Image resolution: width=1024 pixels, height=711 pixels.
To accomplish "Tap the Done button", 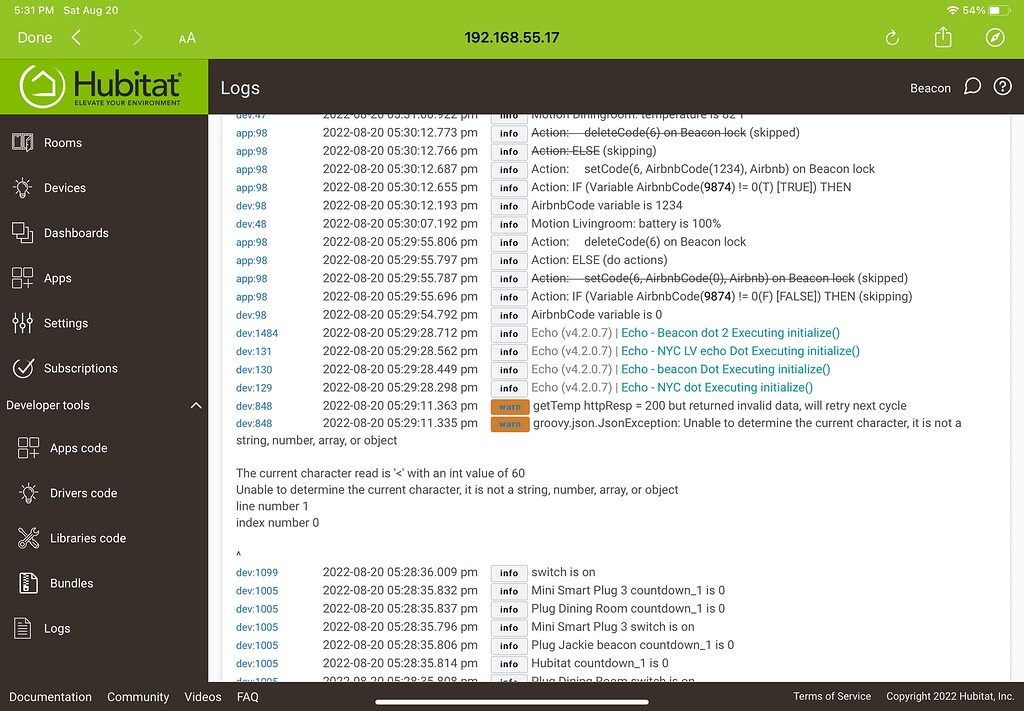I will point(34,37).
